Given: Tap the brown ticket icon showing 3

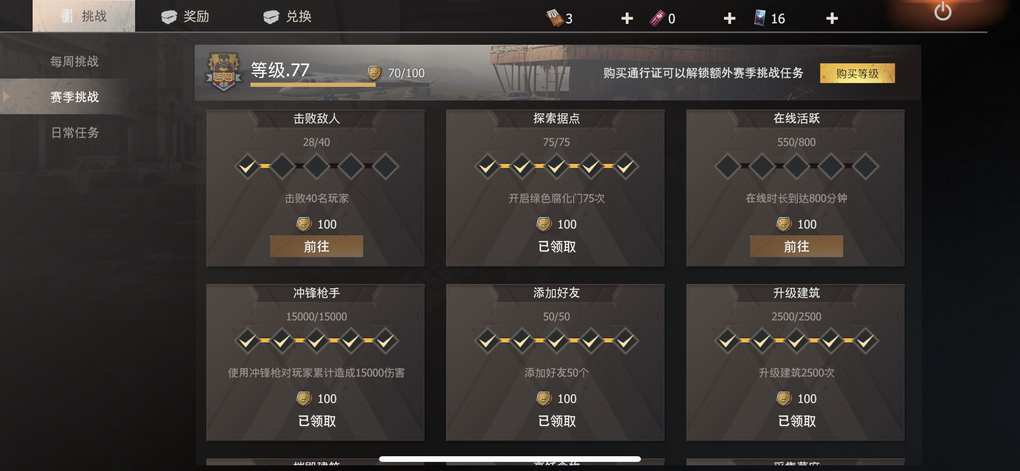Looking at the screenshot, I should (553, 18).
